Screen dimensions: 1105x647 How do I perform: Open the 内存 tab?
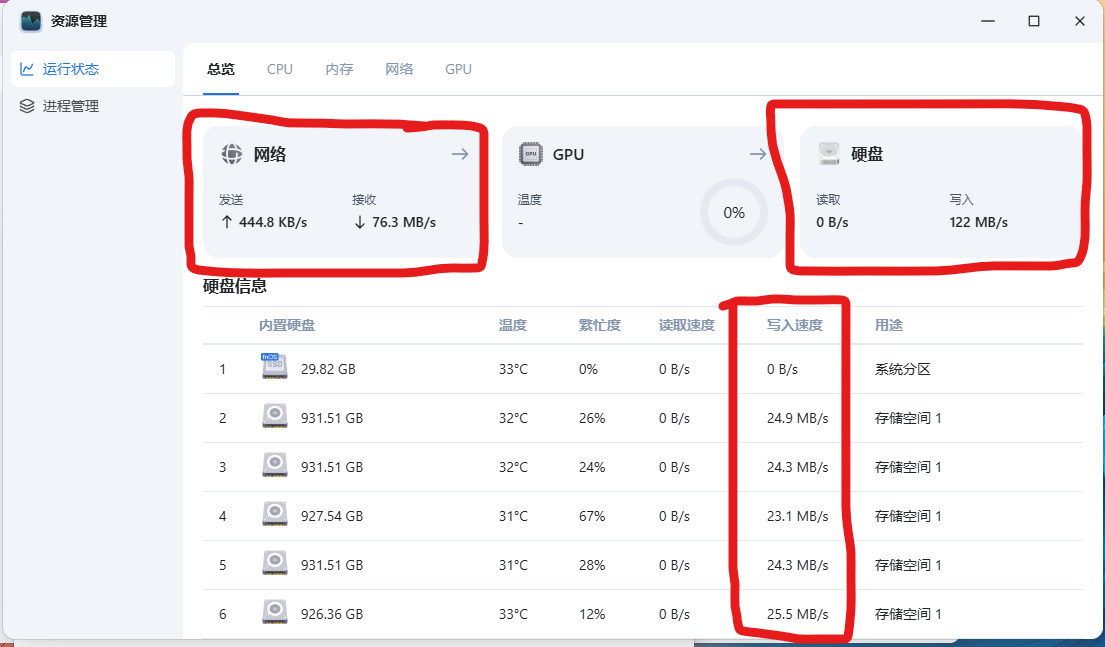point(338,69)
